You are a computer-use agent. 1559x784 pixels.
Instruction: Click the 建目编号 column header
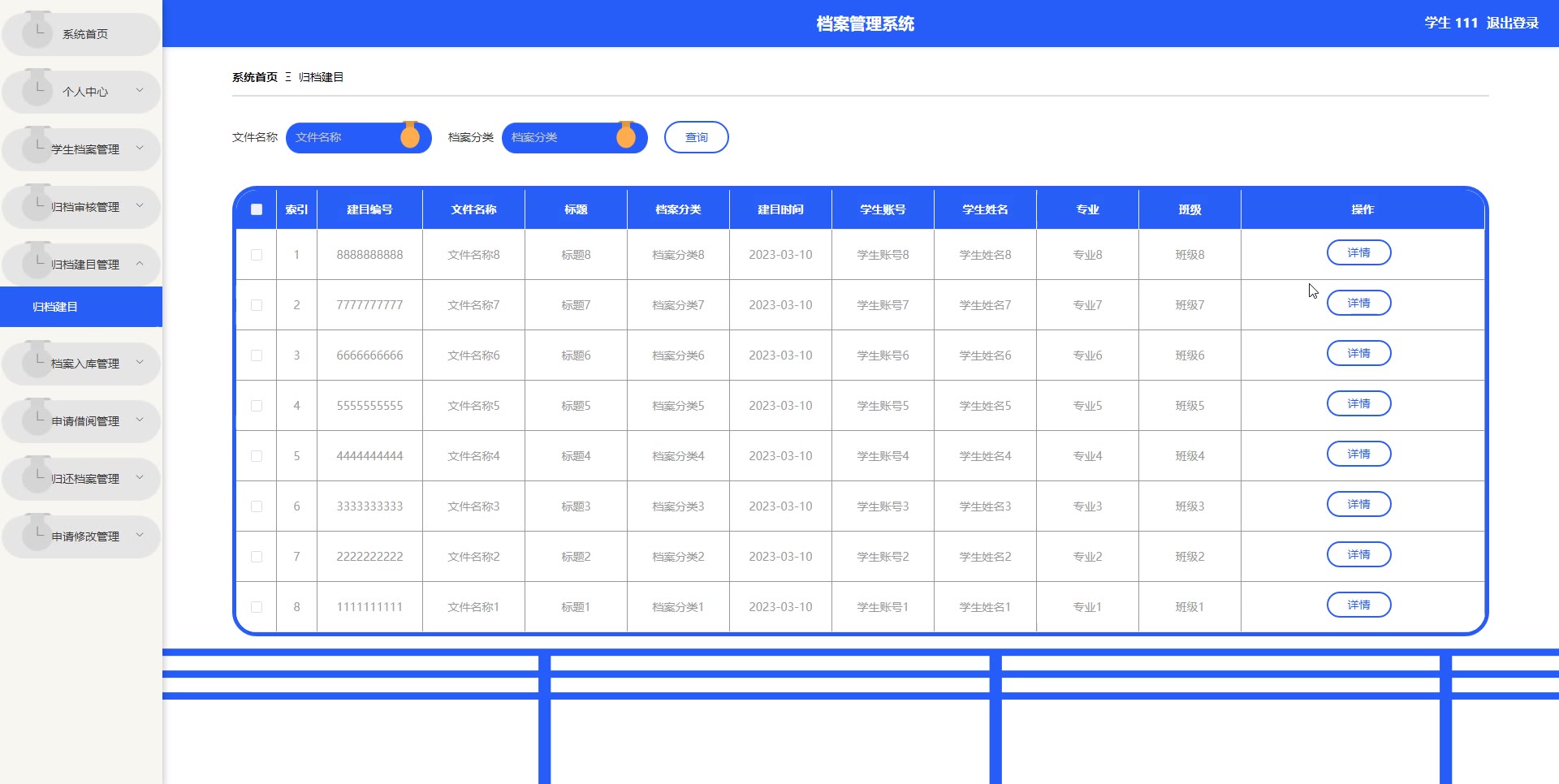(370, 209)
